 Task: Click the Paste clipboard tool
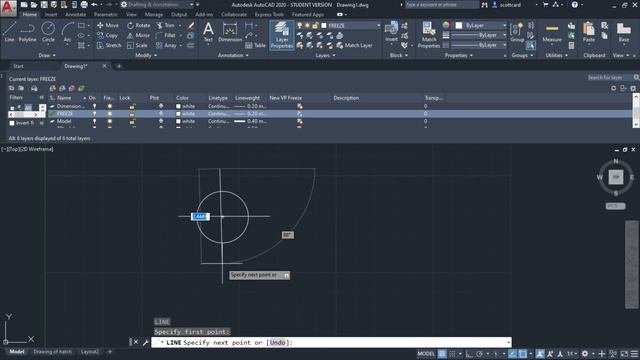coord(589,32)
